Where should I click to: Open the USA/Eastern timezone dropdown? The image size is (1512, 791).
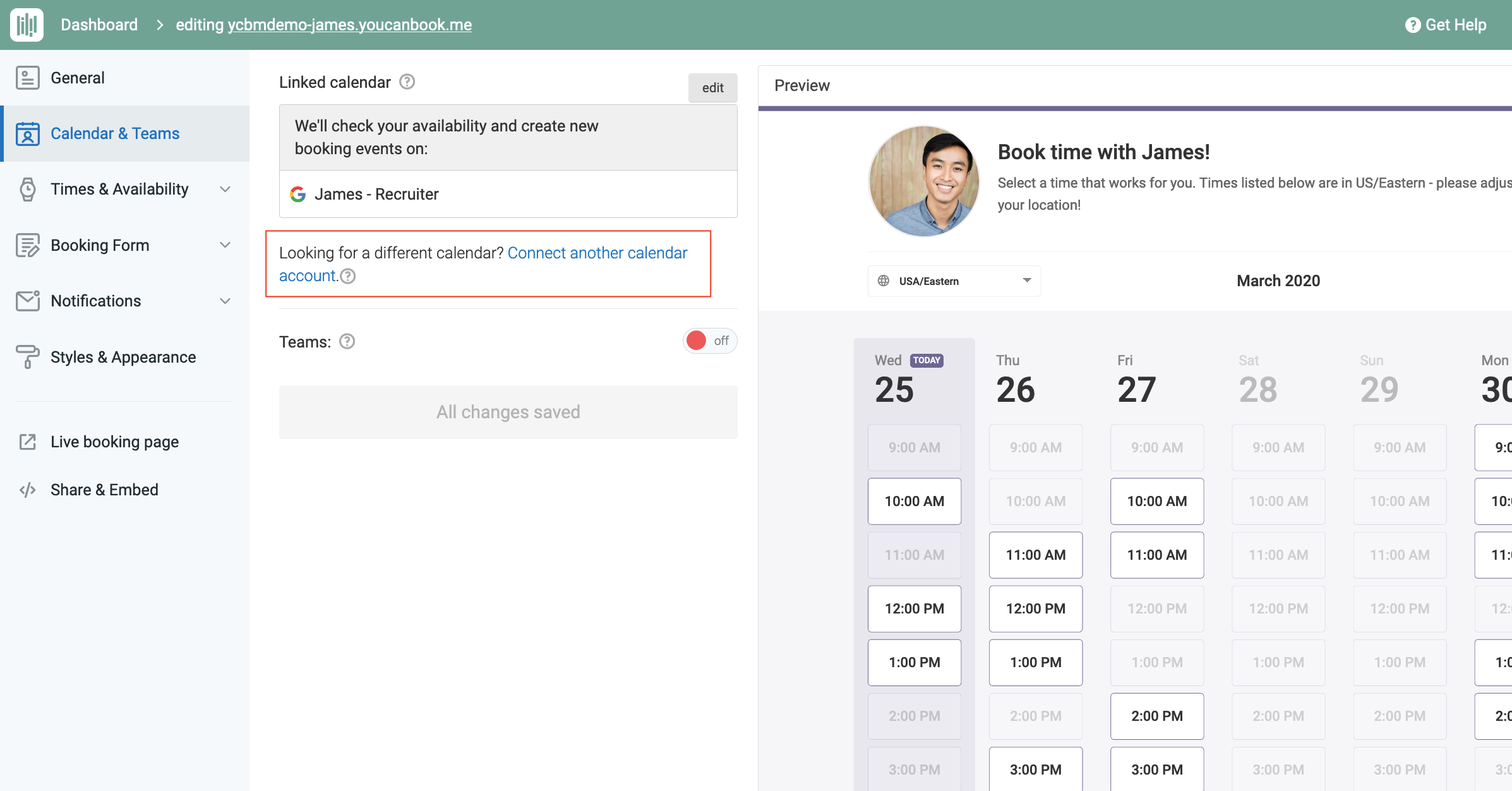954,281
